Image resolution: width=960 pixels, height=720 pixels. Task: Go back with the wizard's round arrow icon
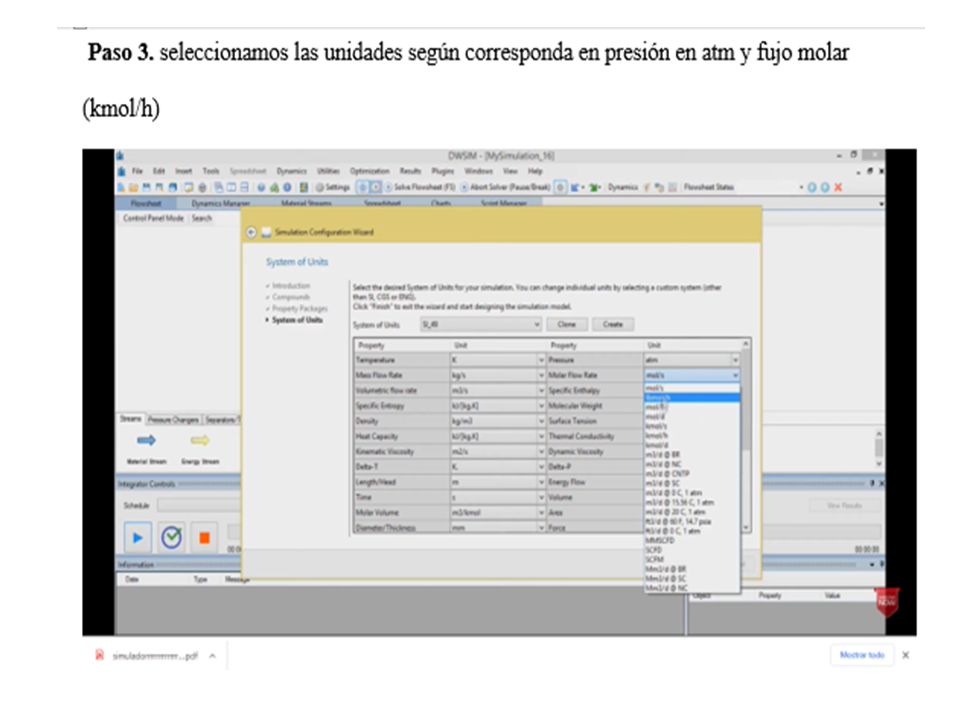coord(251,233)
